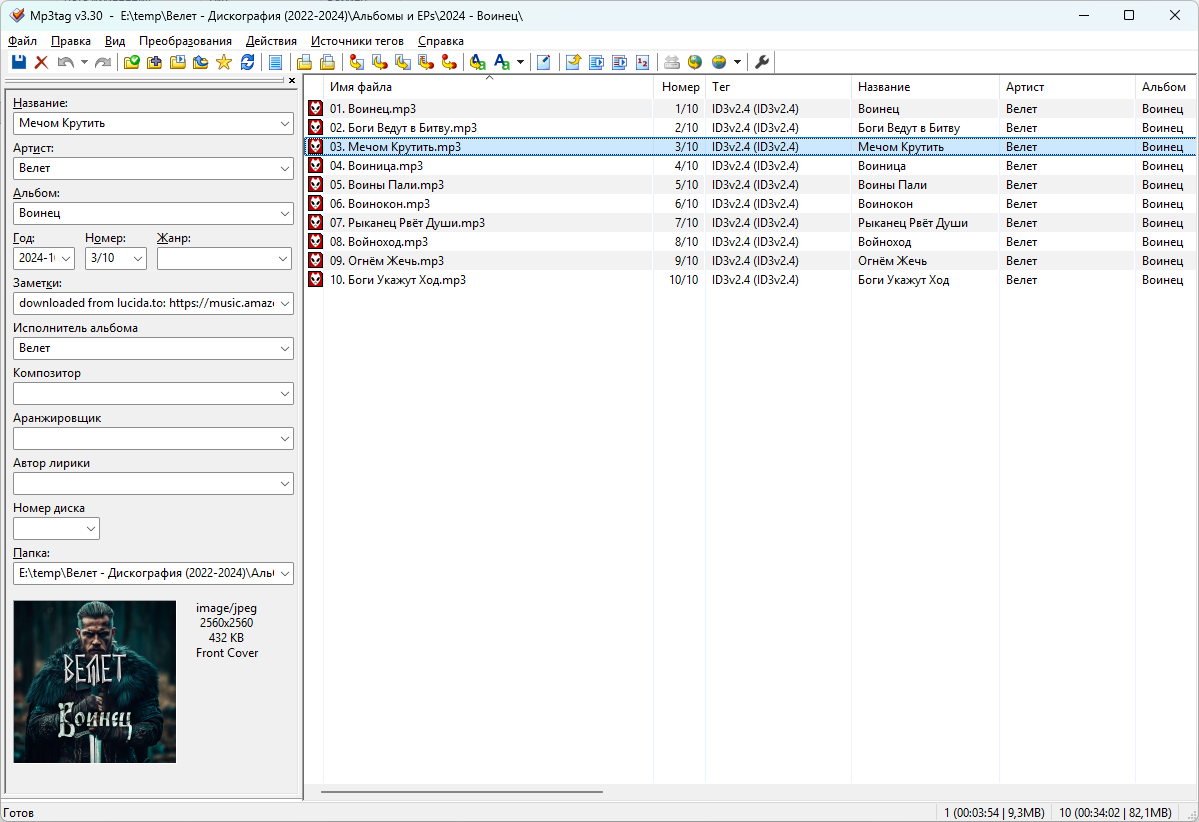Open the Источники тегов menu
This screenshot has height=822, width=1199.
pyautogui.click(x=357, y=41)
